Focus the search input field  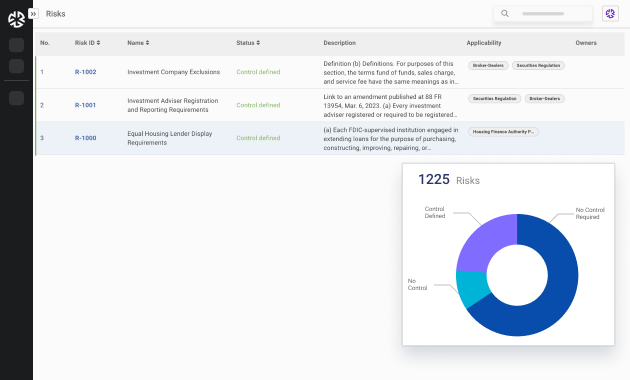click(543, 14)
